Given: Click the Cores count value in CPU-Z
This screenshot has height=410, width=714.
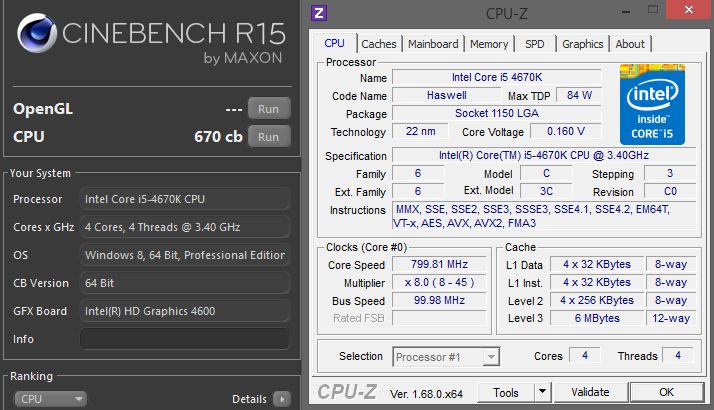Looking at the screenshot, I should pos(585,355).
